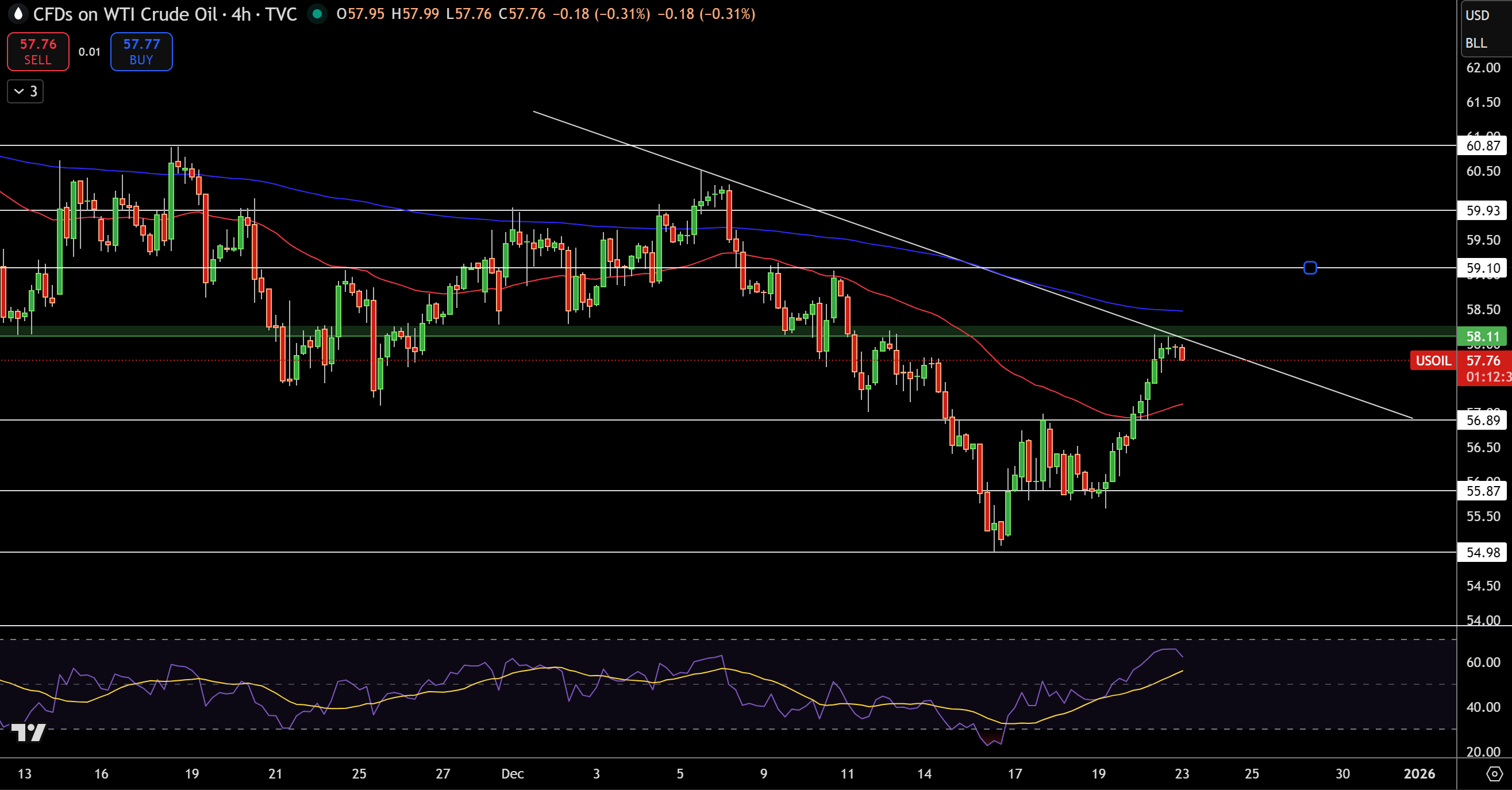This screenshot has width=1512, height=790.
Task: Select the green 58.11 price label
Action: tap(1482, 336)
